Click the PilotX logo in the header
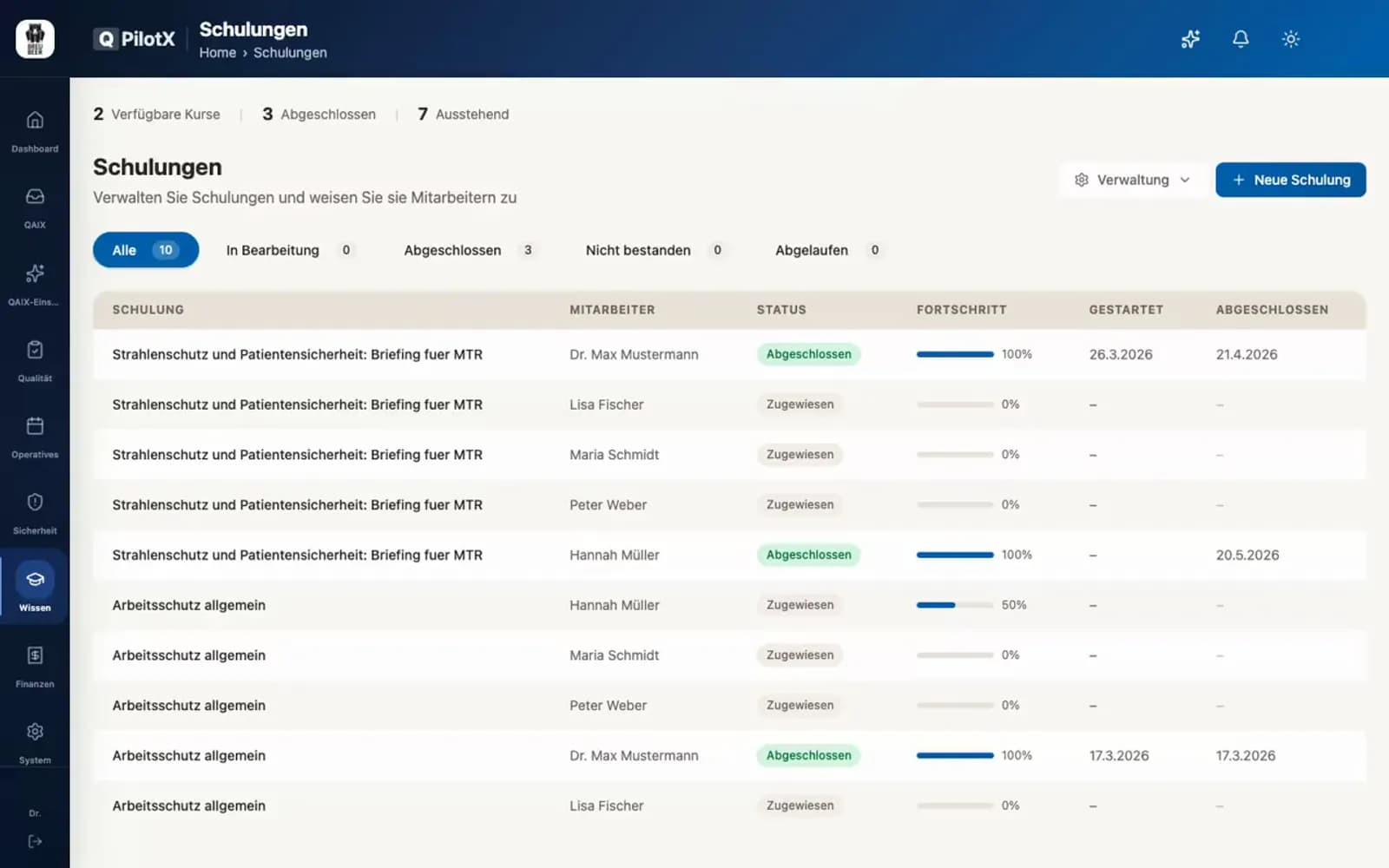This screenshot has height=868, width=1389. tap(135, 39)
